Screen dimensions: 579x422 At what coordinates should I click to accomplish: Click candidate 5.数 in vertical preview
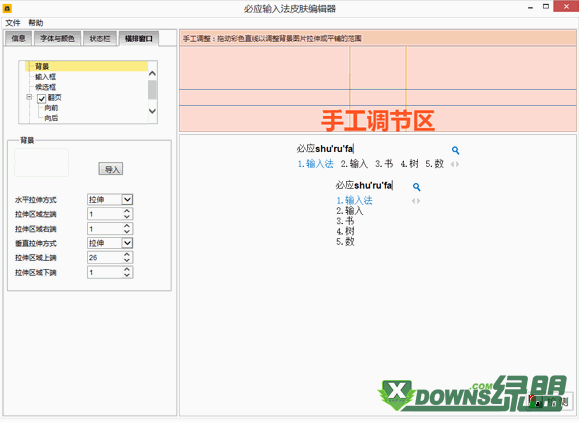(x=345, y=242)
